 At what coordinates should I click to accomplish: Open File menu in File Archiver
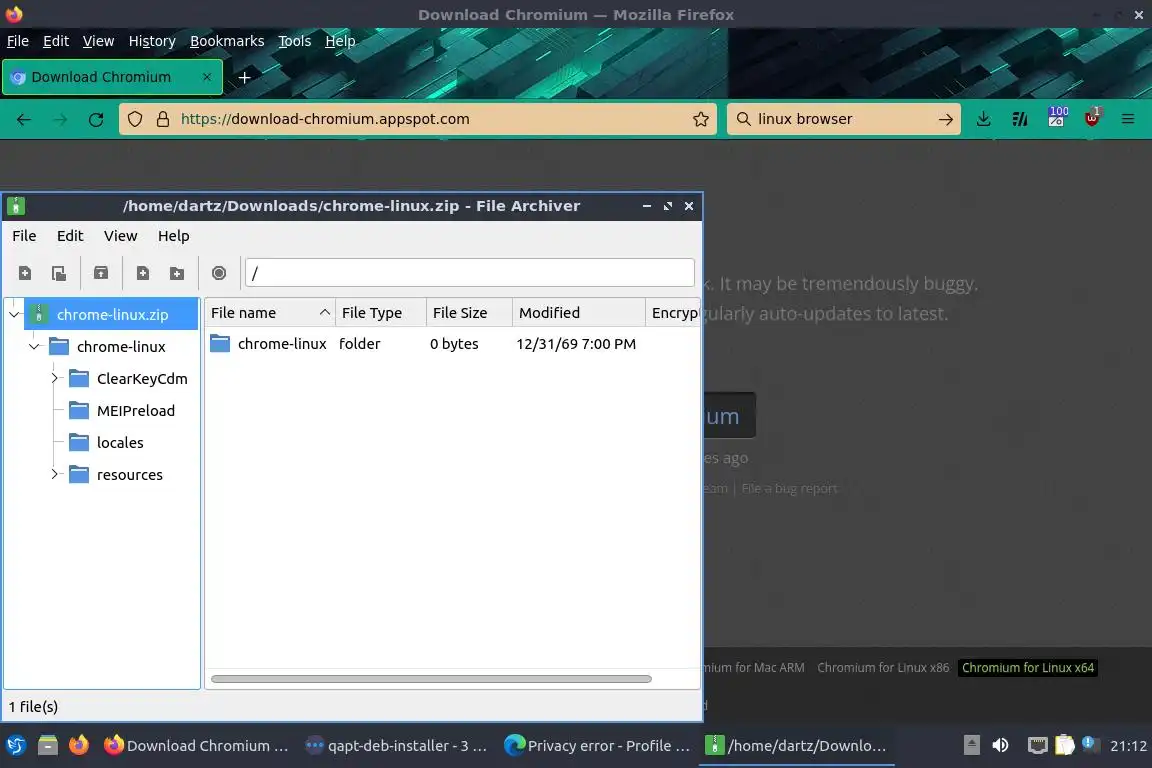coord(24,236)
